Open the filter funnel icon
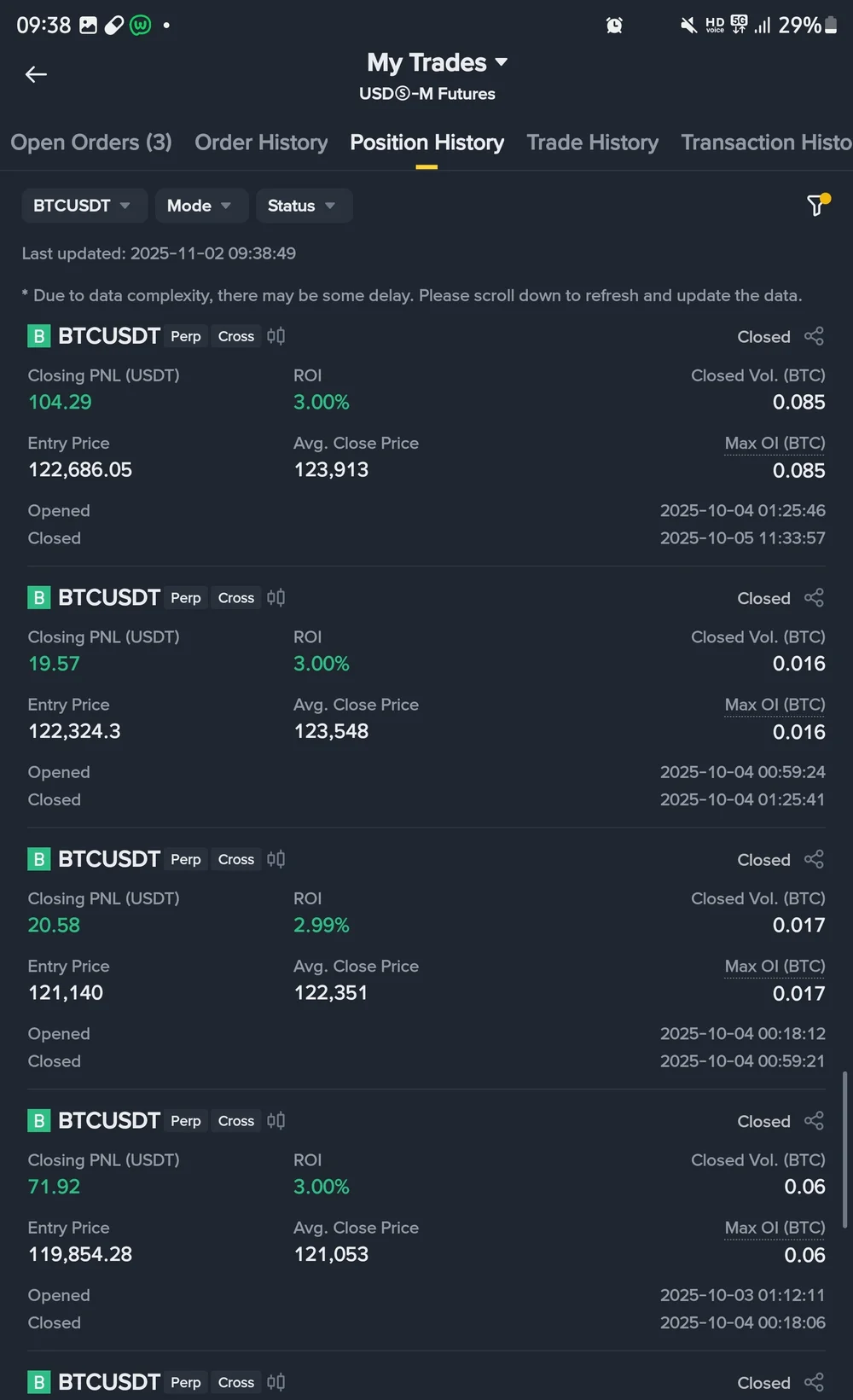853x1400 pixels. pos(816,206)
